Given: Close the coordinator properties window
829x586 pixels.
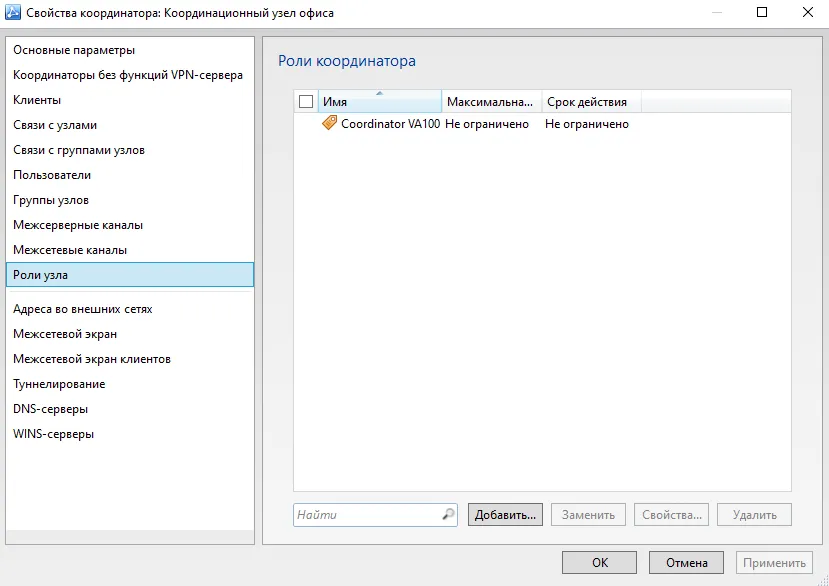Looking at the screenshot, I should [807, 12].
